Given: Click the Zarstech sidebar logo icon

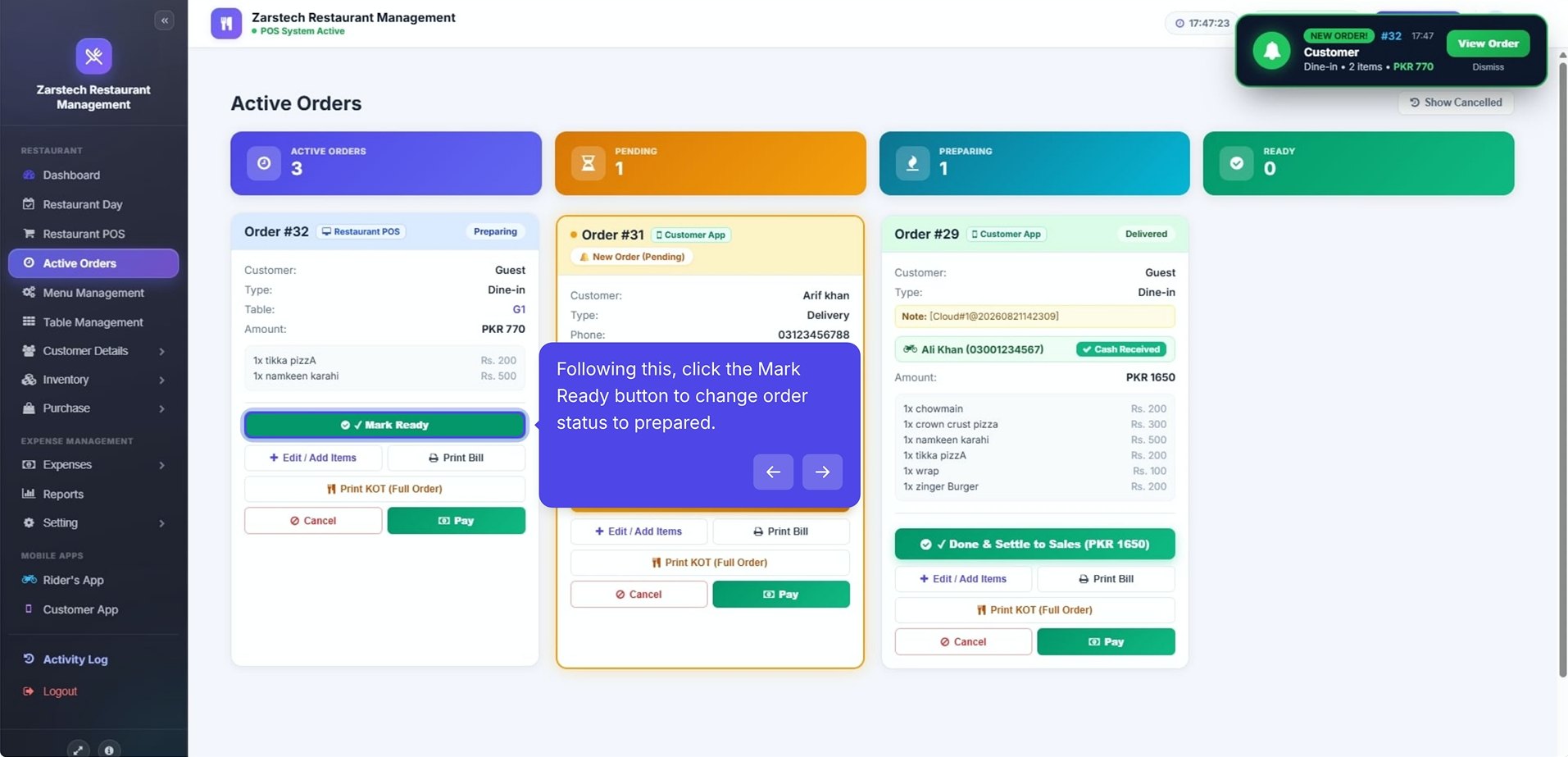Looking at the screenshot, I should [x=93, y=56].
